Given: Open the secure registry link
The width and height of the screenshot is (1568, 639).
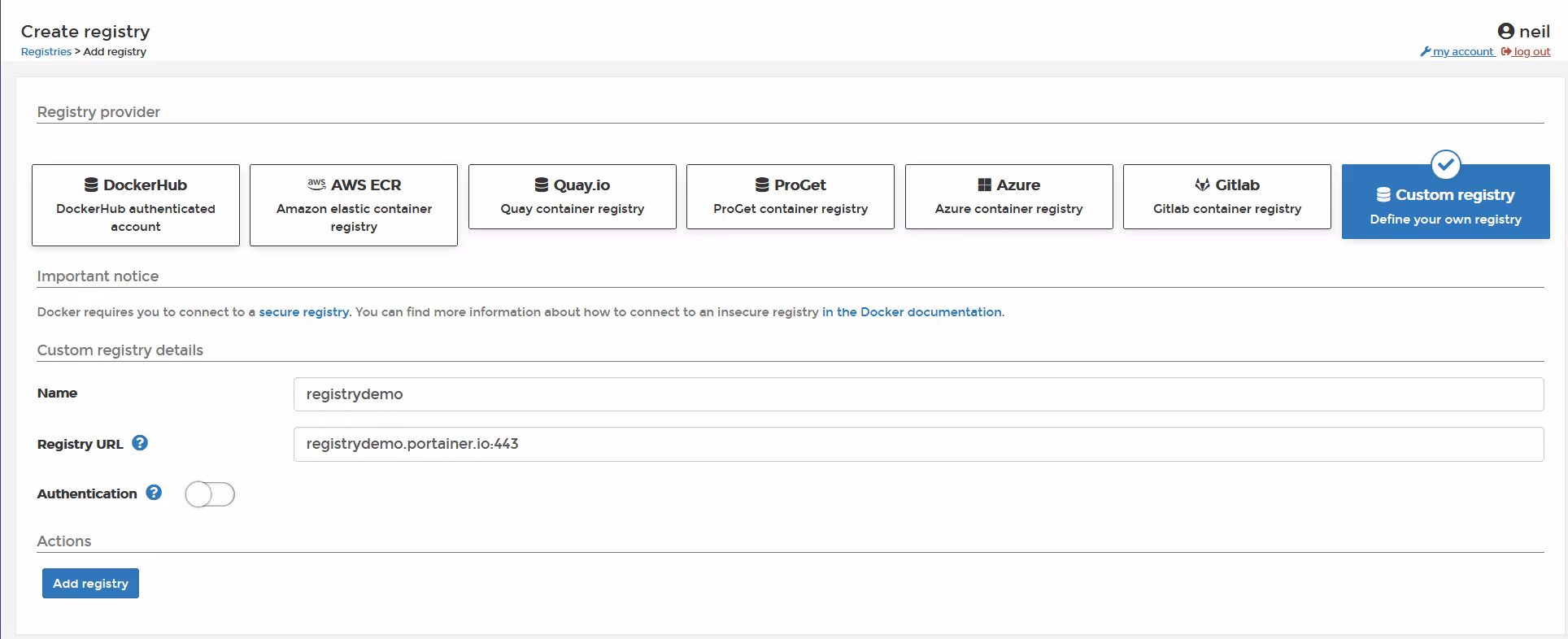Looking at the screenshot, I should tap(304, 312).
